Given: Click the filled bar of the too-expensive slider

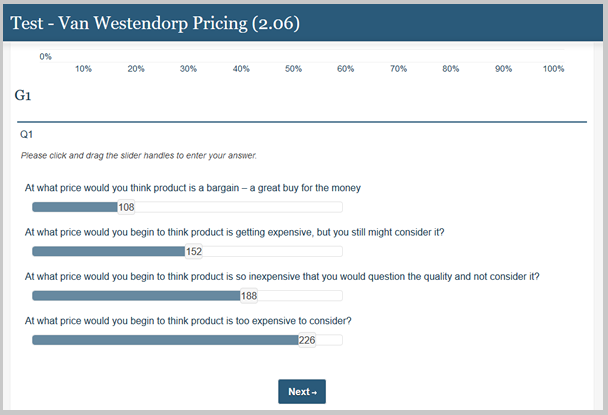Looking at the screenshot, I should click(x=165, y=340).
